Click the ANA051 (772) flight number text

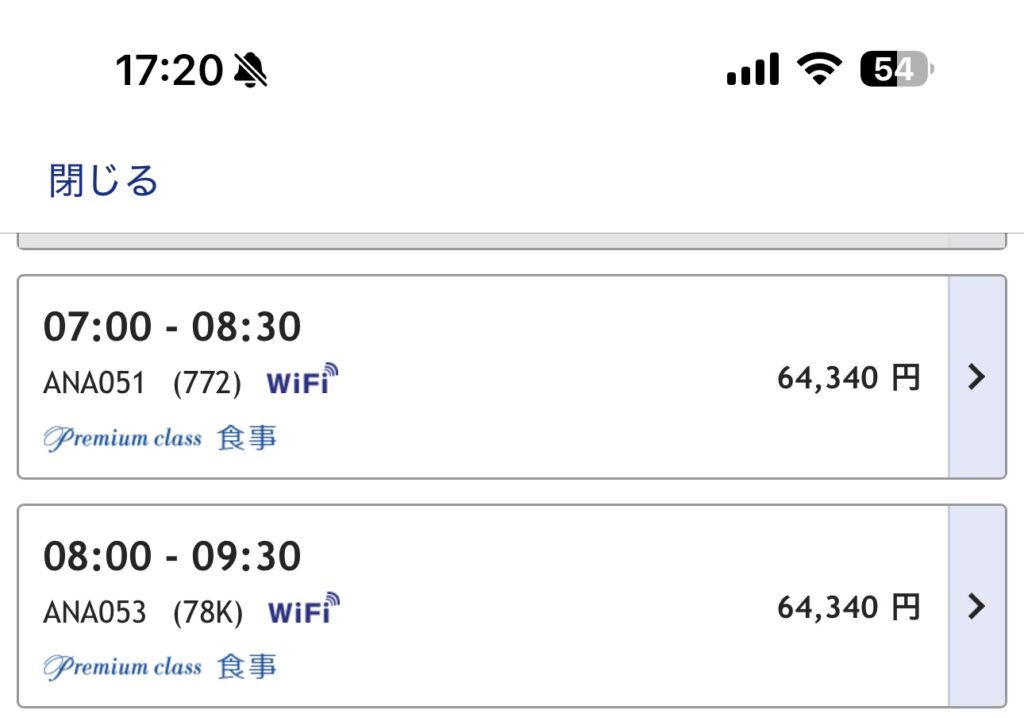(142, 383)
